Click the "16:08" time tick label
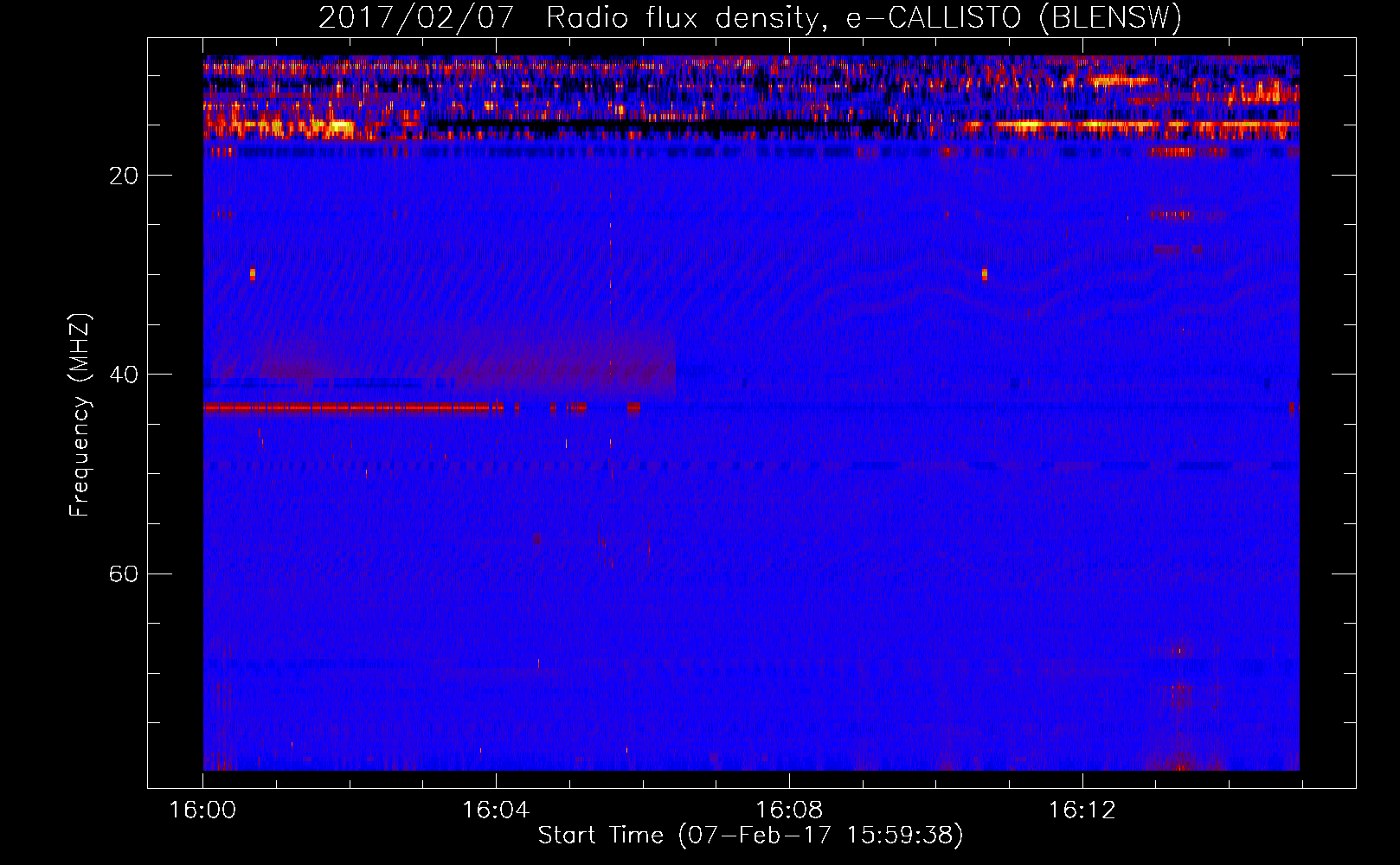Screen dimensions: 1400x865 [x=789, y=811]
